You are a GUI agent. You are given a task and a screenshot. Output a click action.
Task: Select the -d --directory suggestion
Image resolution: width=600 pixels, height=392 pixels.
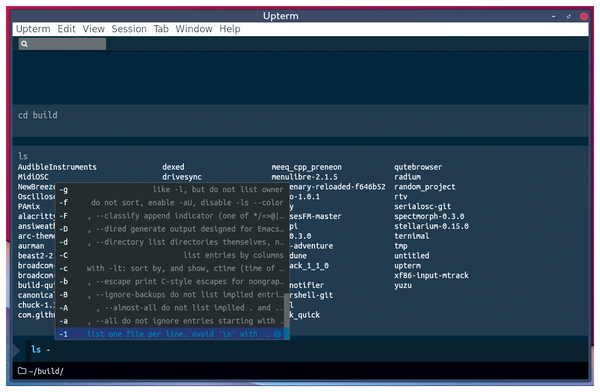pos(172,242)
